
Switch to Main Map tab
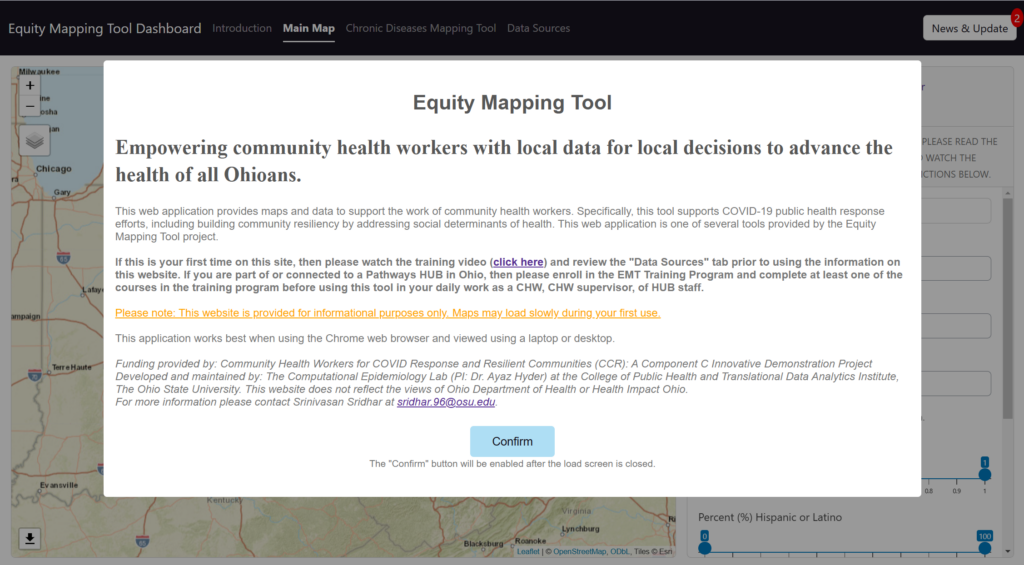309,28
